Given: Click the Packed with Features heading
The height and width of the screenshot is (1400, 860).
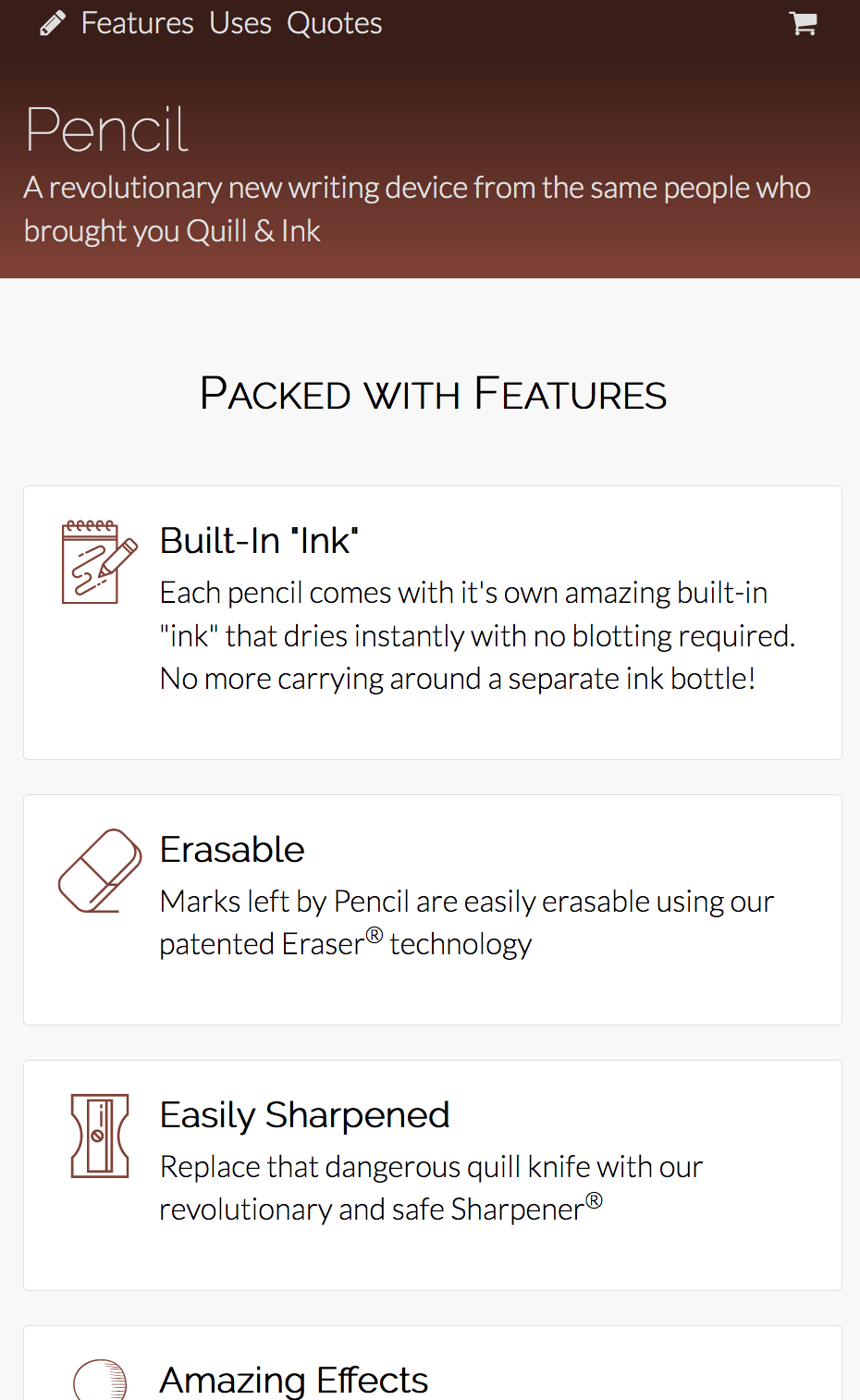Looking at the screenshot, I should [433, 394].
